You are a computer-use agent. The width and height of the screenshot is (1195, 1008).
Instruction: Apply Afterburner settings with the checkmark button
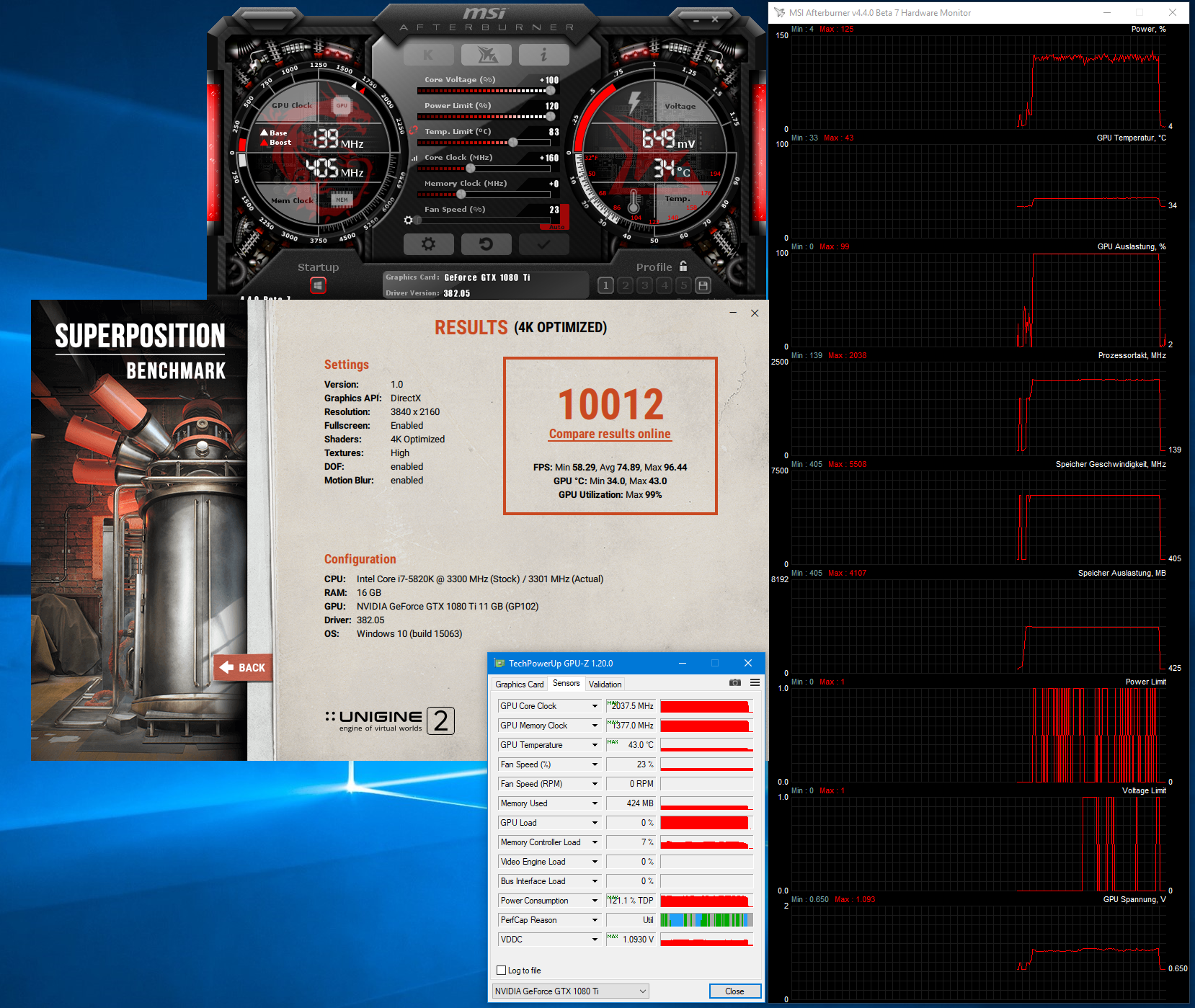click(x=544, y=244)
